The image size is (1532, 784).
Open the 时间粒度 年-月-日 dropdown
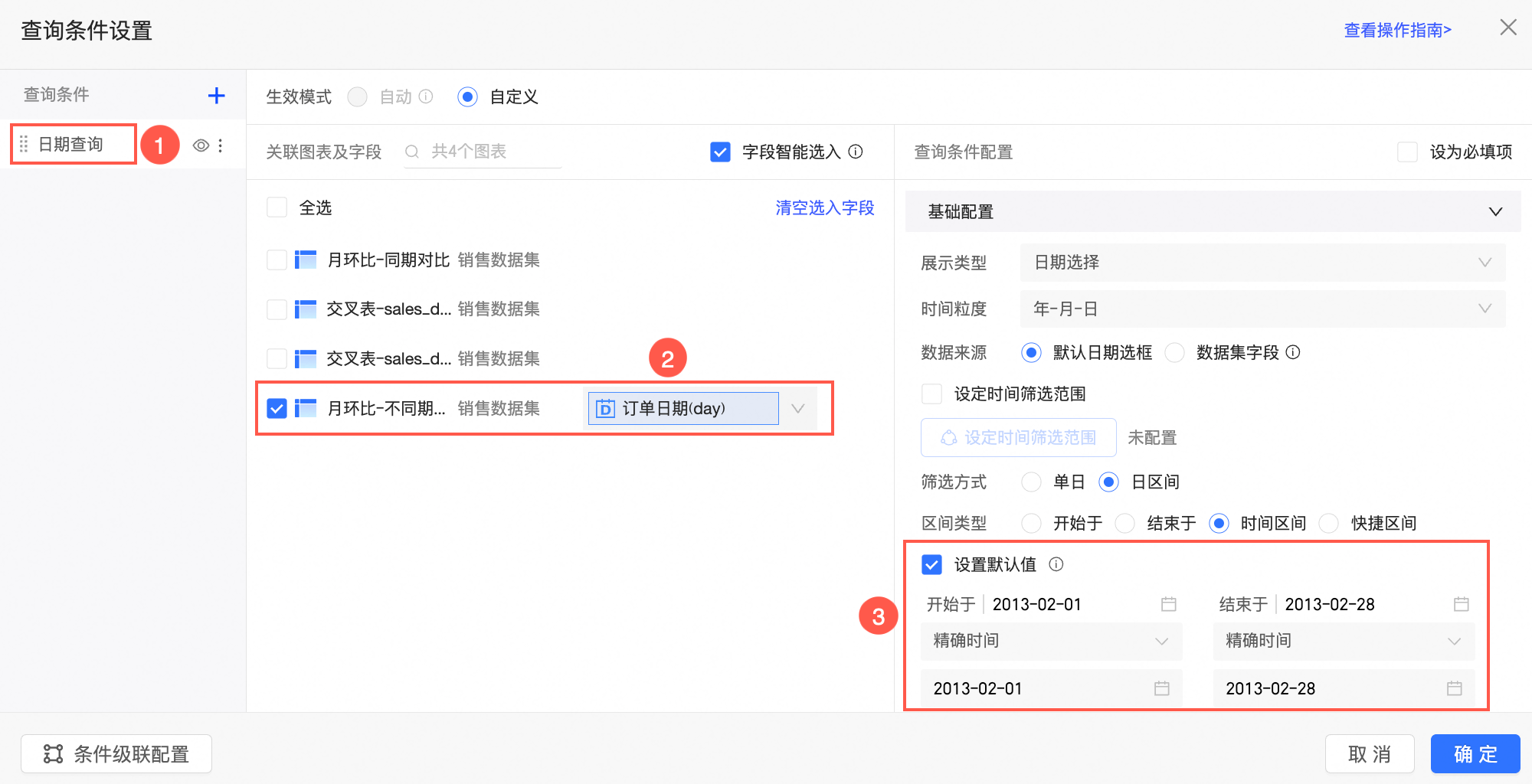pyautogui.click(x=1262, y=309)
